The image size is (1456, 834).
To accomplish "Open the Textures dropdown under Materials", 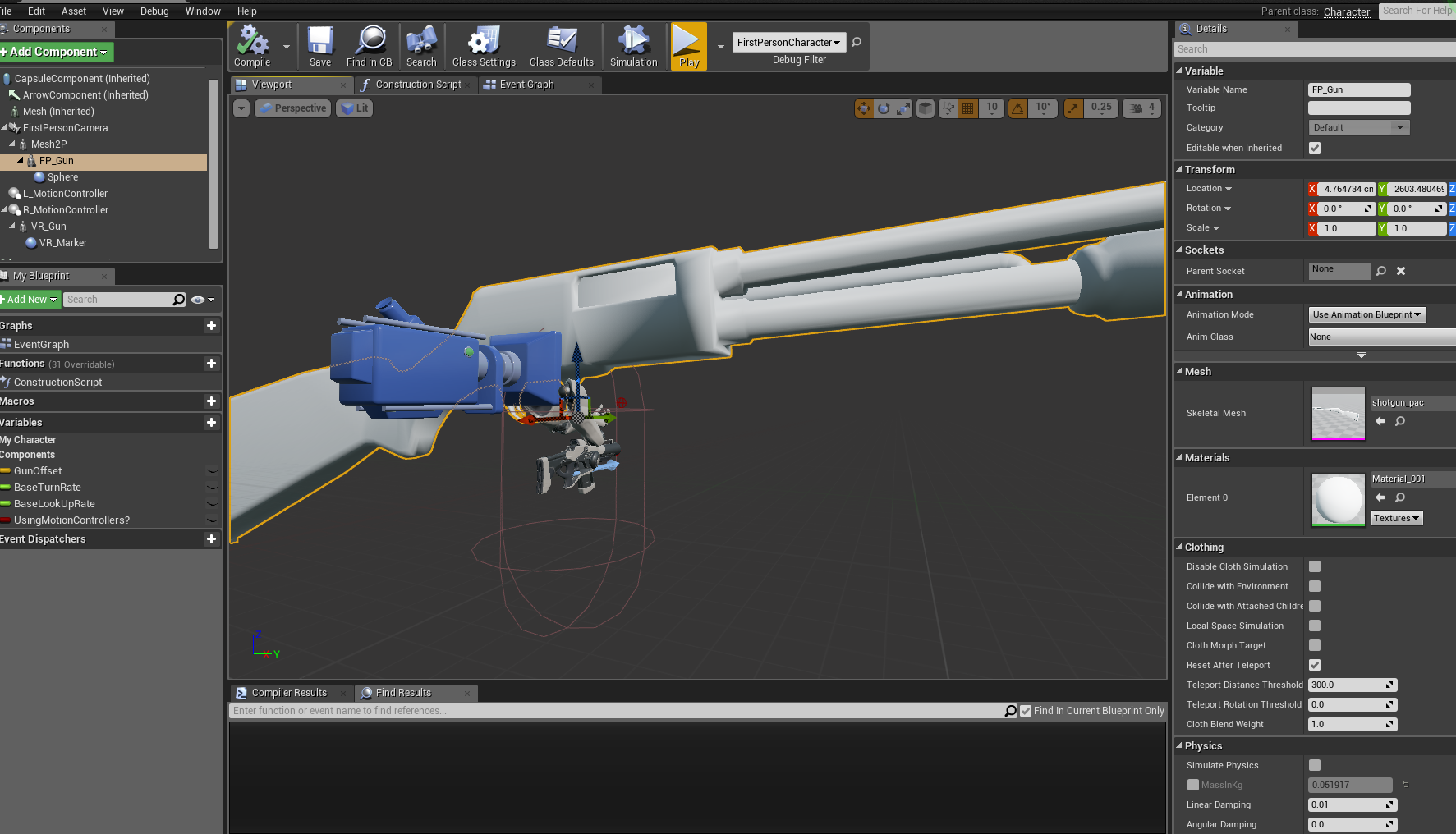I will click(1396, 518).
